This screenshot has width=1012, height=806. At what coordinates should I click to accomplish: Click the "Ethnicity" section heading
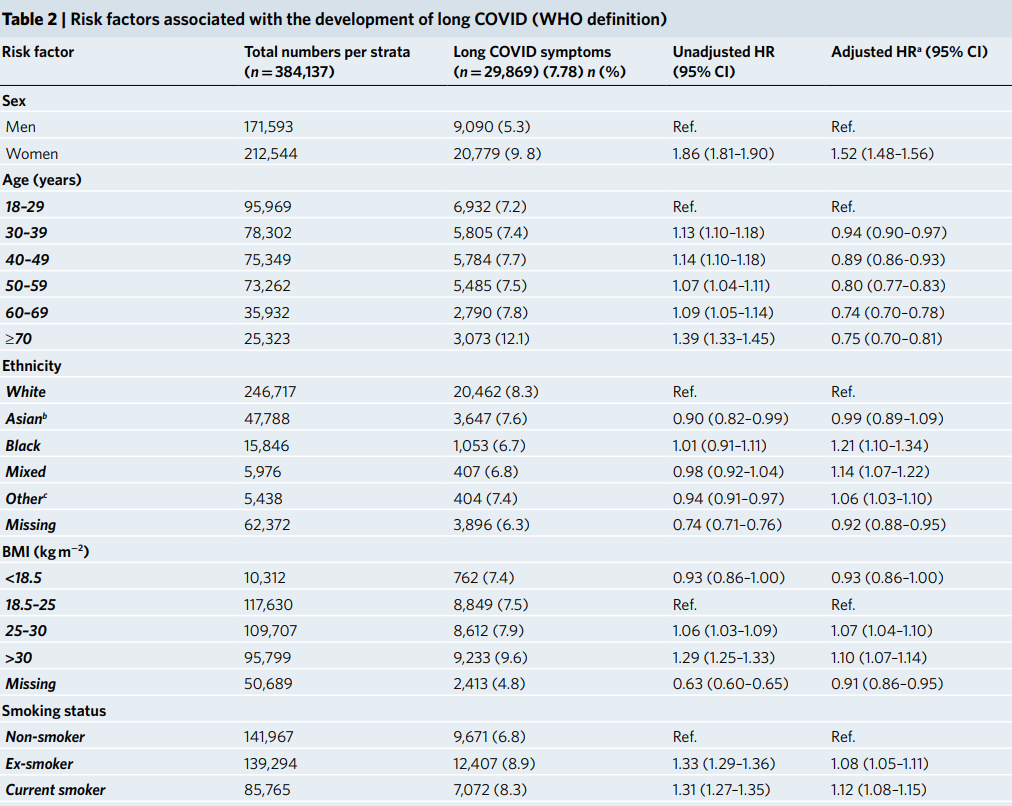pyautogui.click(x=32, y=366)
